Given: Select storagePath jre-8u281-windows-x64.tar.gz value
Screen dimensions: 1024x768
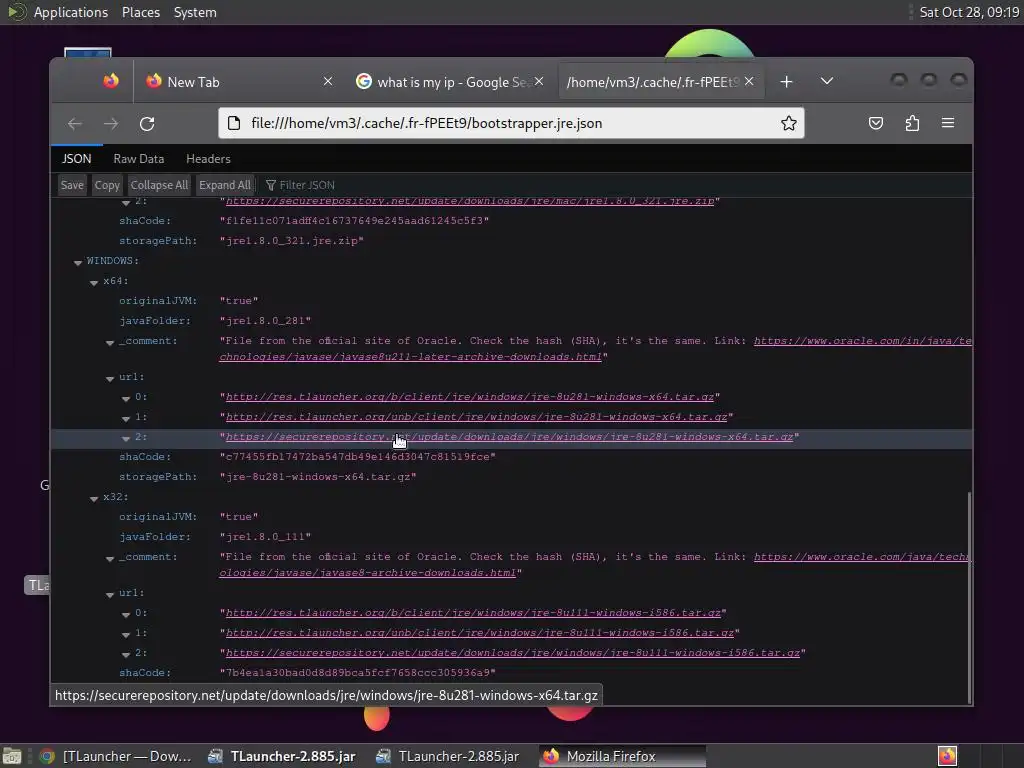Looking at the screenshot, I should point(317,477).
